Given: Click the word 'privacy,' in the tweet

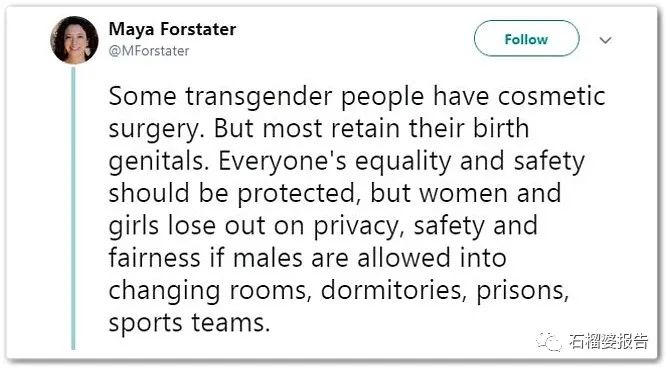Looking at the screenshot, I should 359,227.
